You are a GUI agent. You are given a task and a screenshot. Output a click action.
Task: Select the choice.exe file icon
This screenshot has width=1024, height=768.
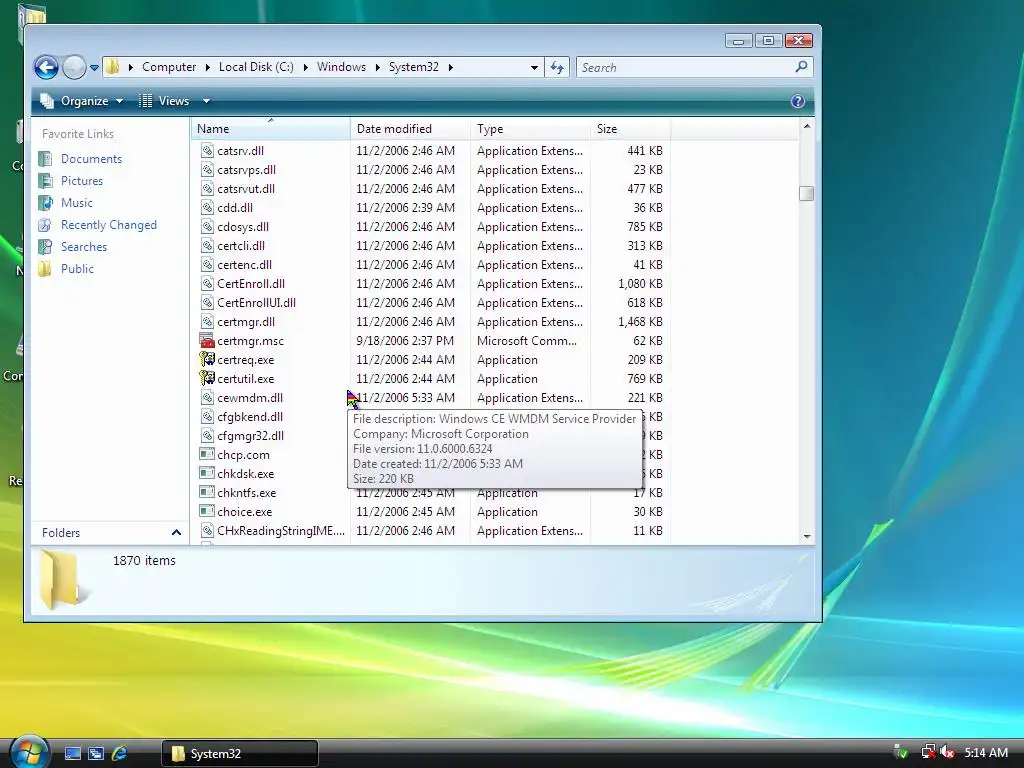coord(207,511)
